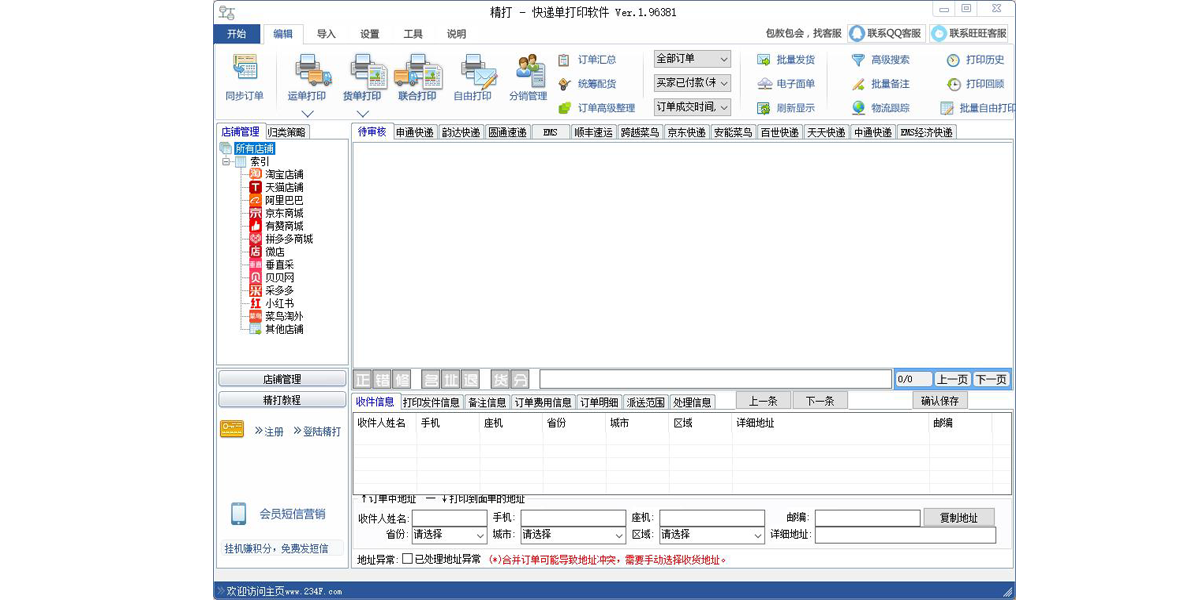Click the 复制地址 button
The image size is (1200, 600).
959,518
